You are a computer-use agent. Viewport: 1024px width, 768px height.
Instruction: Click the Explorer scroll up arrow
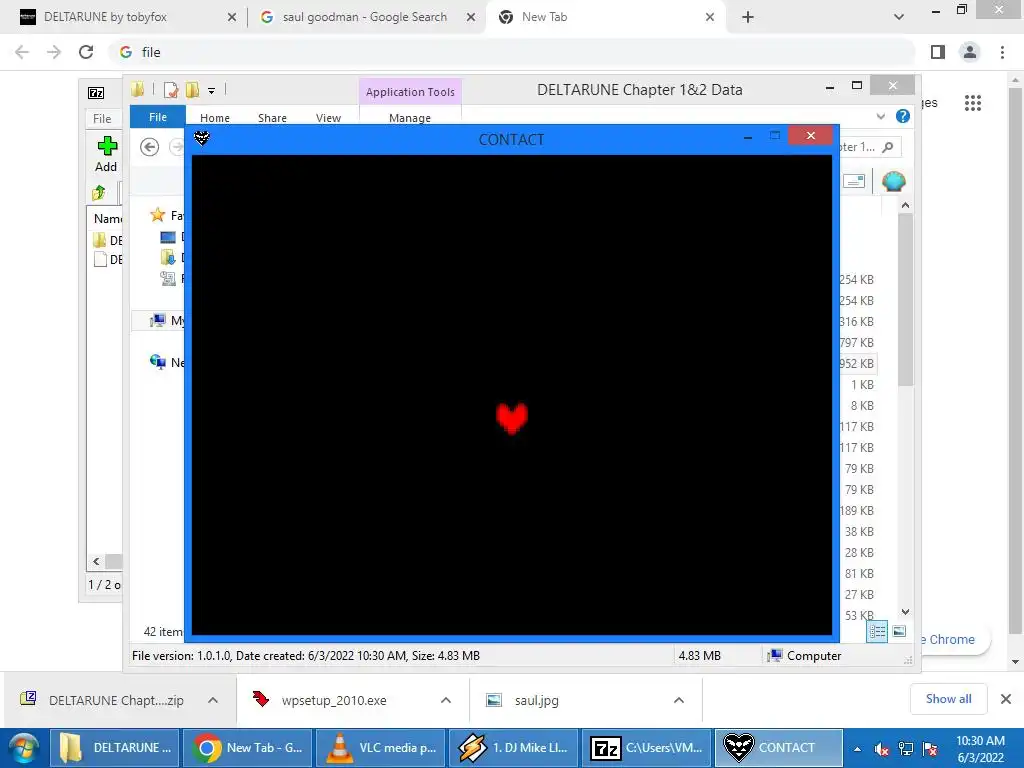pyautogui.click(x=905, y=205)
